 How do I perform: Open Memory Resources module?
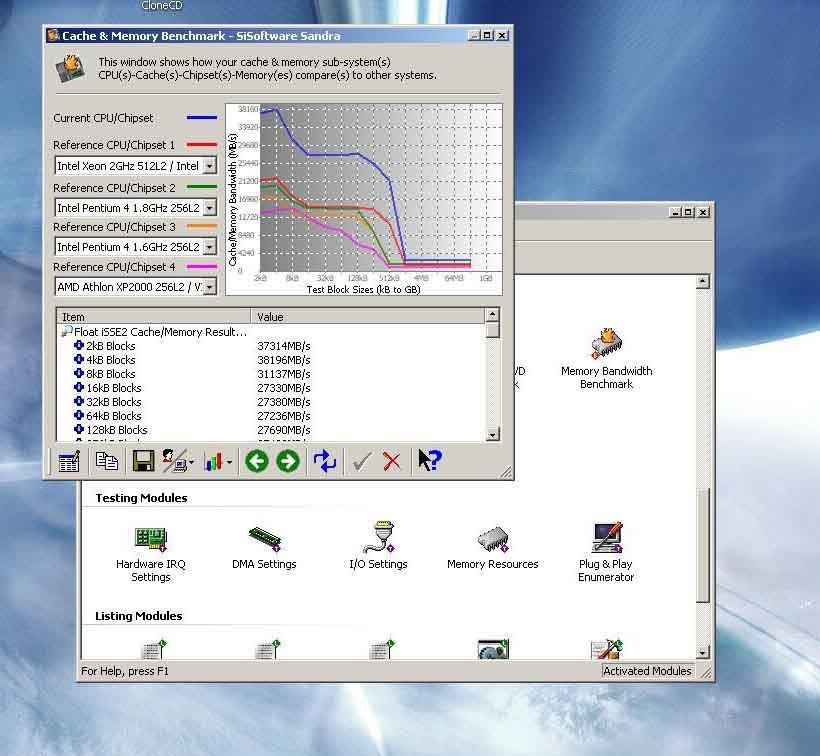pyautogui.click(x=493, y=547)
